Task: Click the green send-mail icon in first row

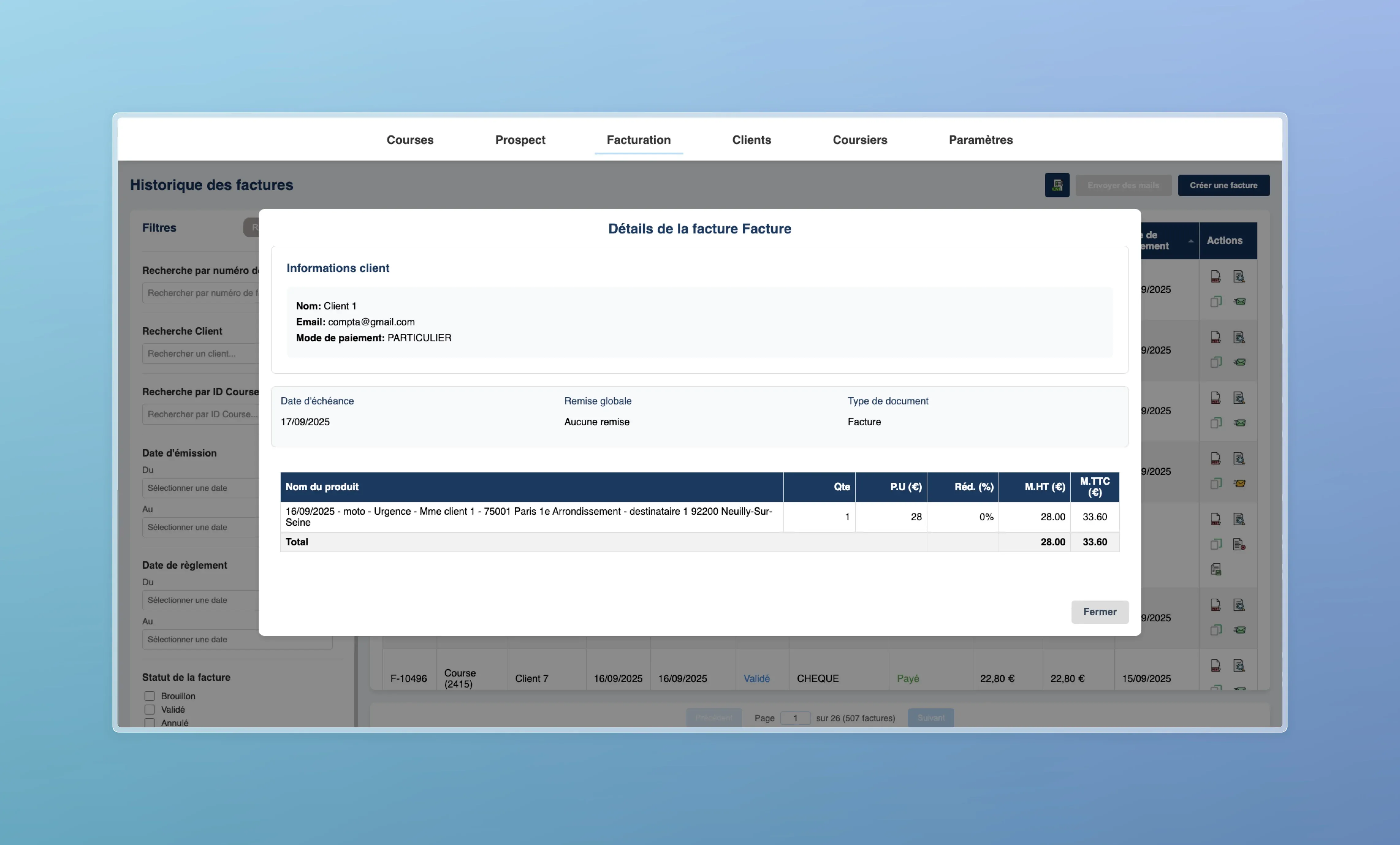Action: (x=1239, y=301)
